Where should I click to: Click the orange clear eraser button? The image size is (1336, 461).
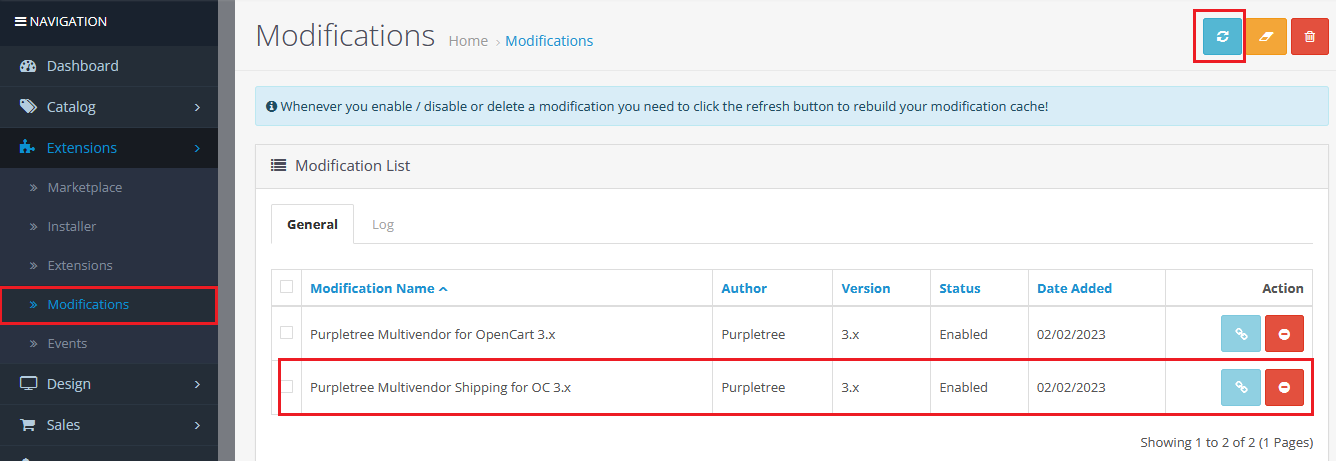pos(1267,36)
